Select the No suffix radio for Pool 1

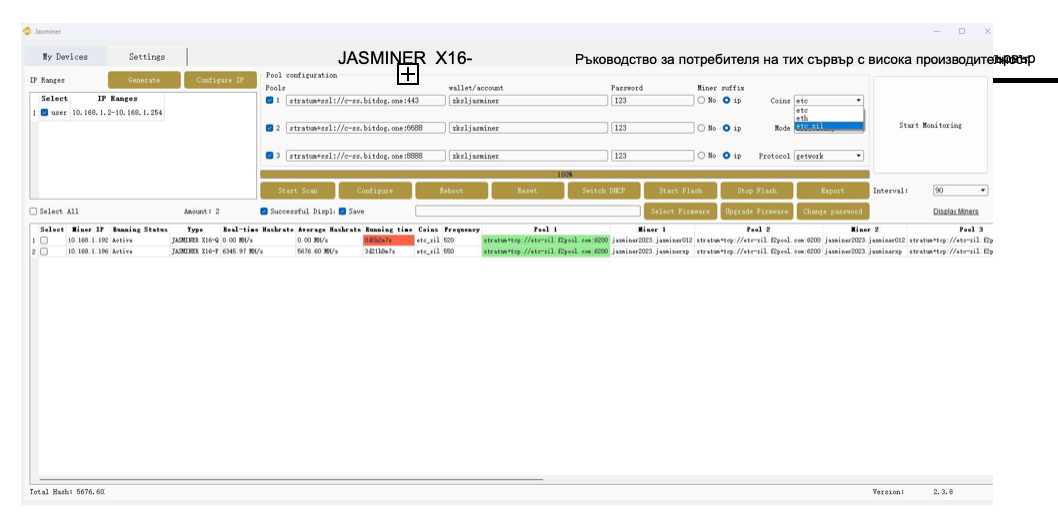pyautogui.click(x=702, y=100)
